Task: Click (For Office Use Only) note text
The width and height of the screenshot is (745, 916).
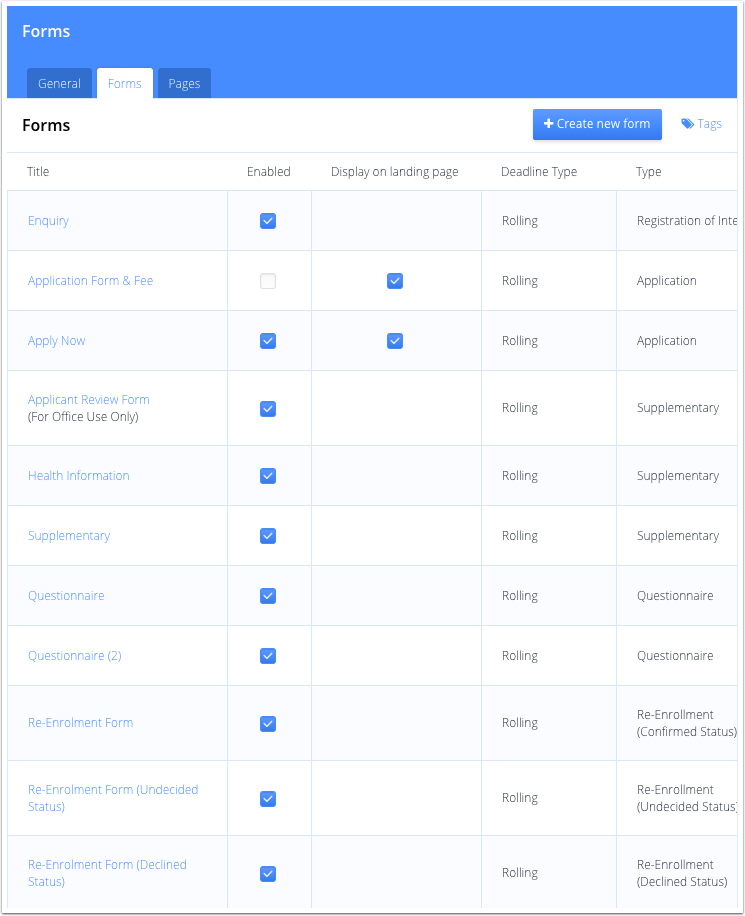Action: tap(83, 417)
